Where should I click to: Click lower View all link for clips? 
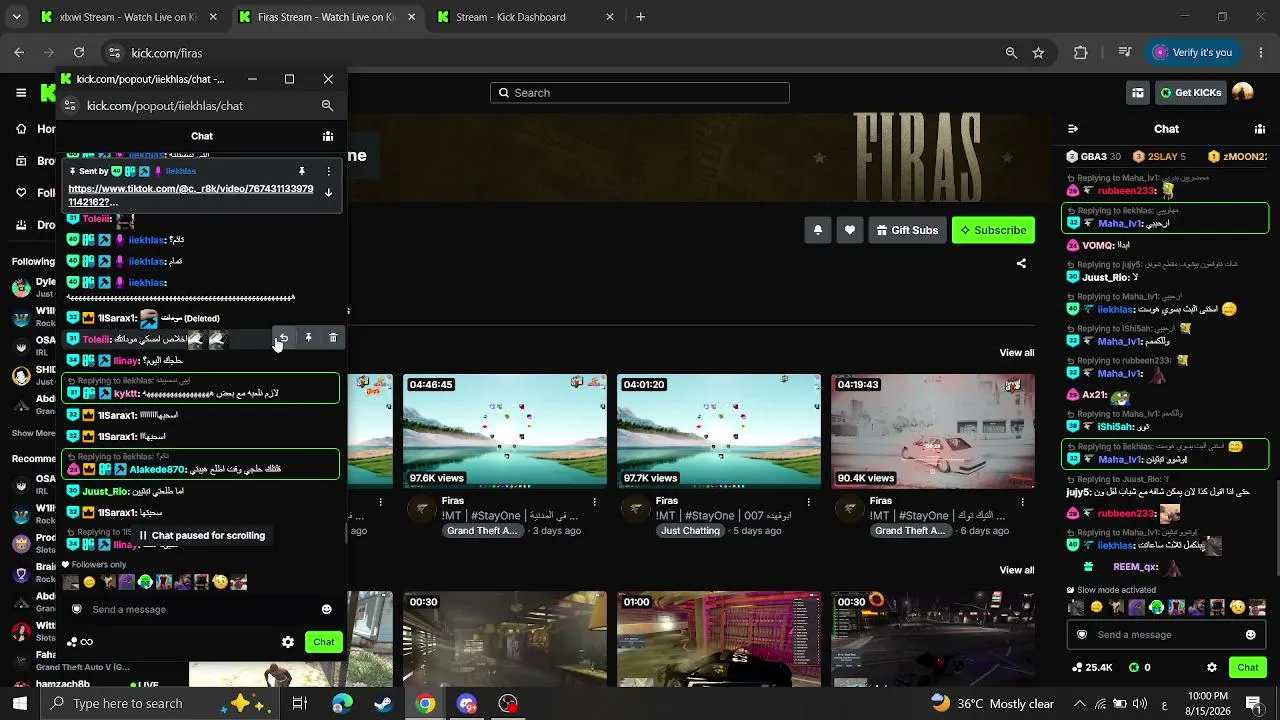[x=1017, y=570]
